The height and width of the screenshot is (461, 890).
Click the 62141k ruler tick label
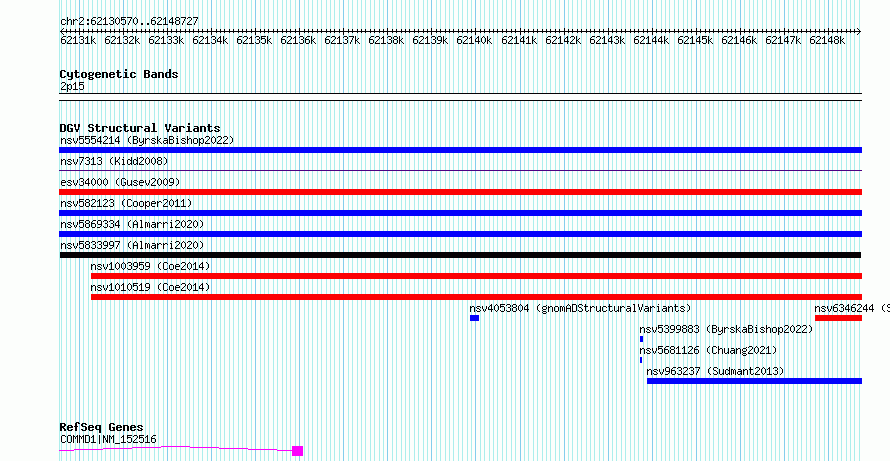[x=519, y=41]
